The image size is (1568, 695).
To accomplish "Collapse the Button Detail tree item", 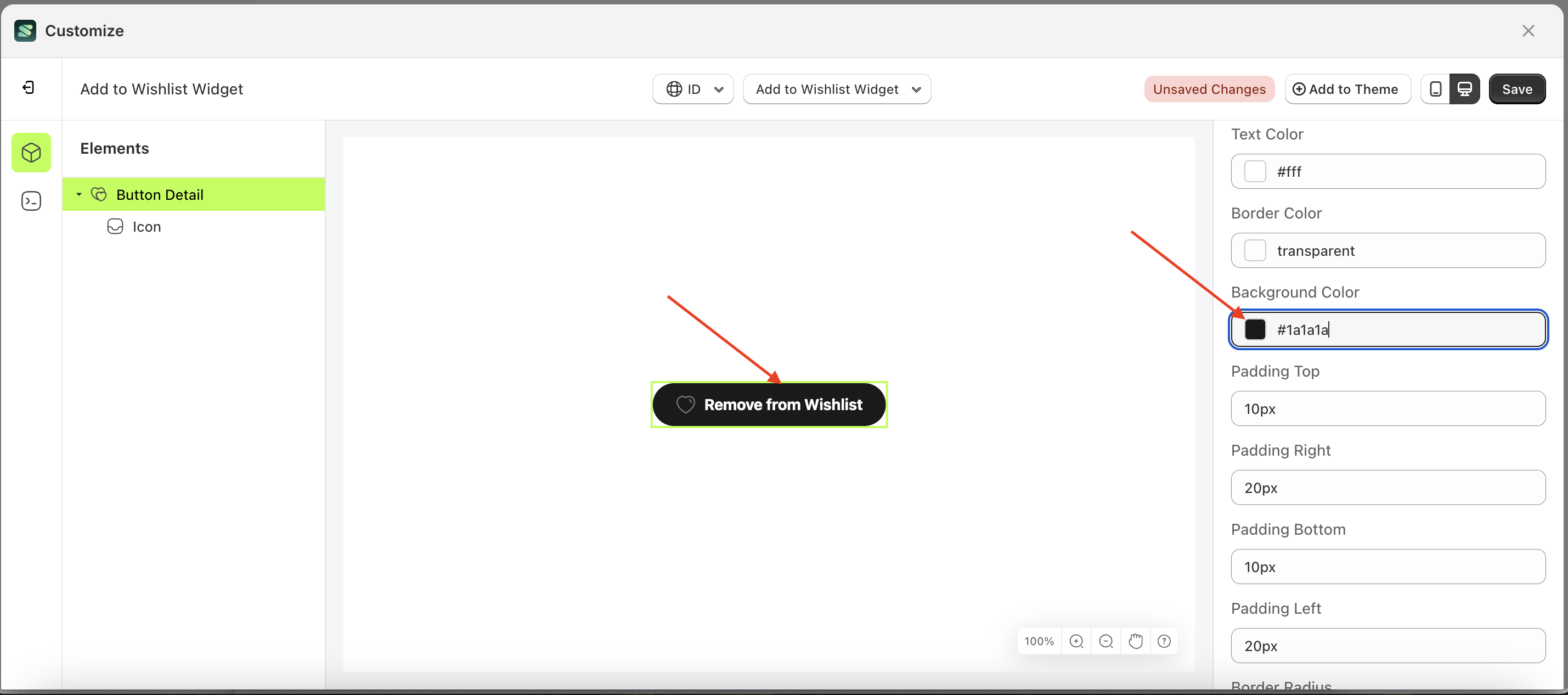I will click(x=78, y=194).
